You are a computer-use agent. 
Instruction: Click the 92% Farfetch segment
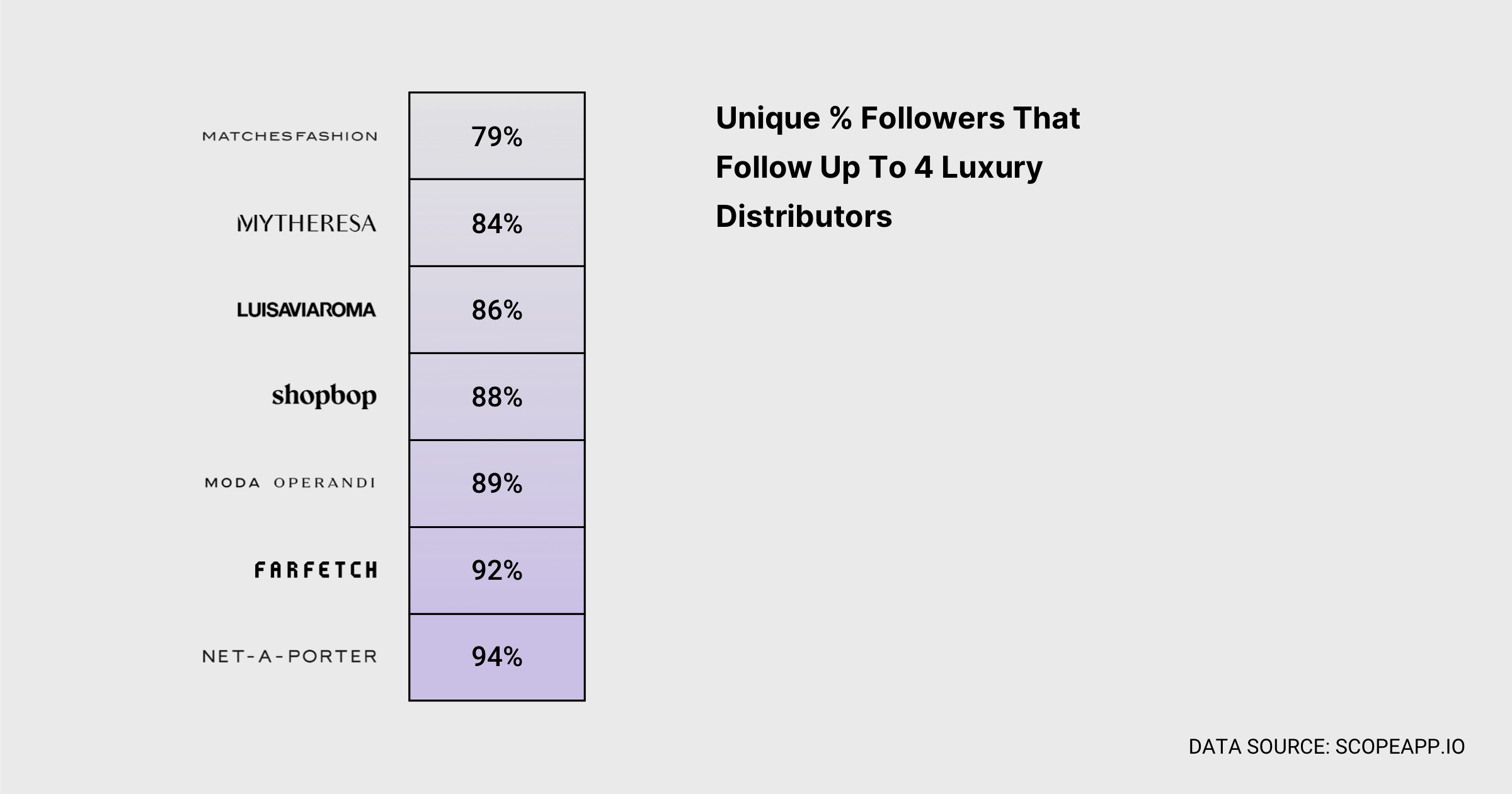(x=497, y=571)
